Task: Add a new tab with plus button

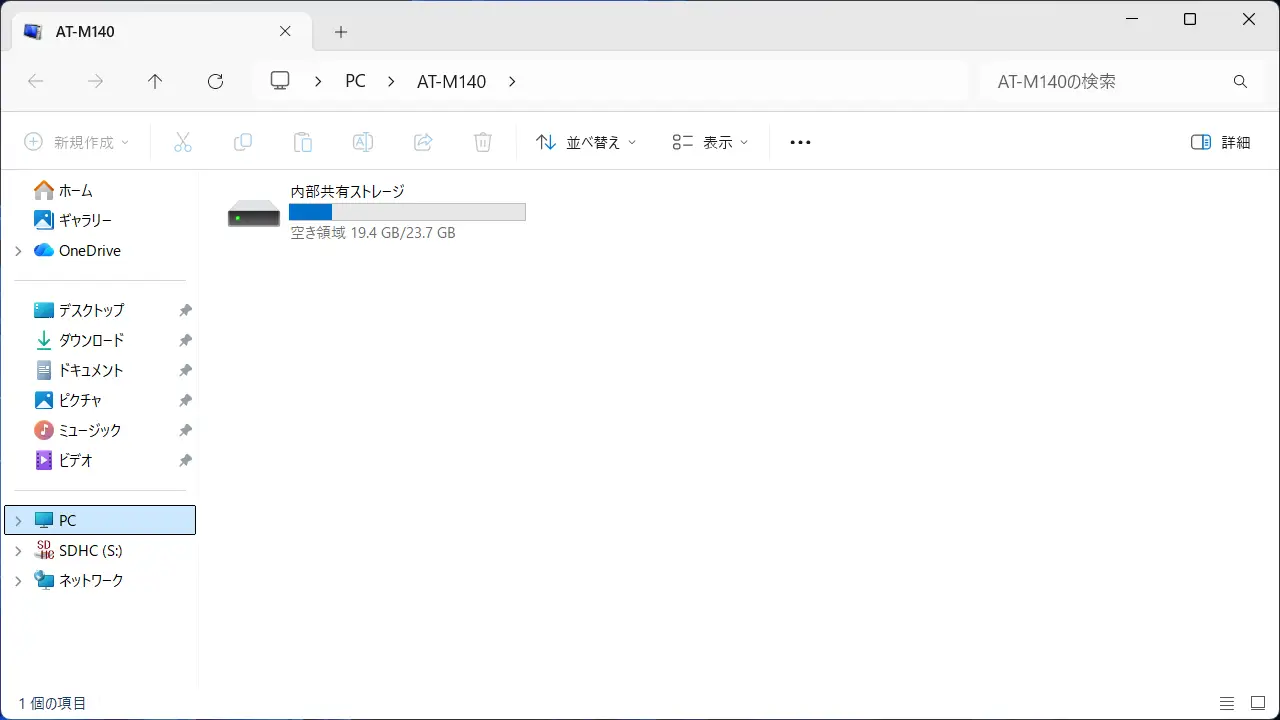Action: (341, 32)
